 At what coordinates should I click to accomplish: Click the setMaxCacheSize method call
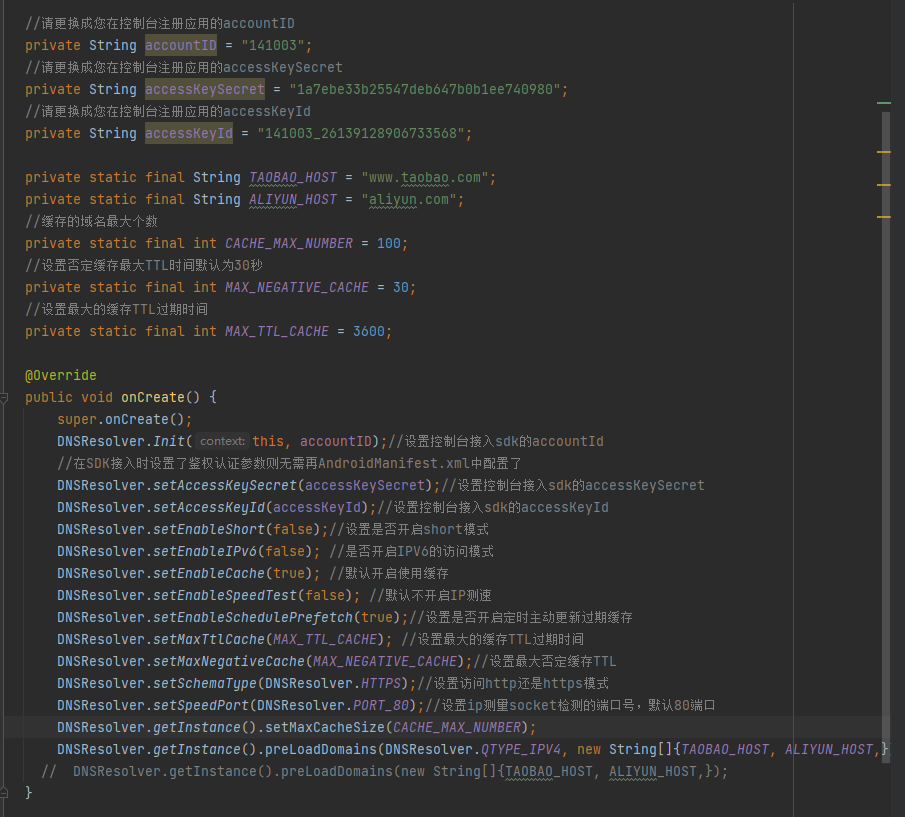click(325, 727)
